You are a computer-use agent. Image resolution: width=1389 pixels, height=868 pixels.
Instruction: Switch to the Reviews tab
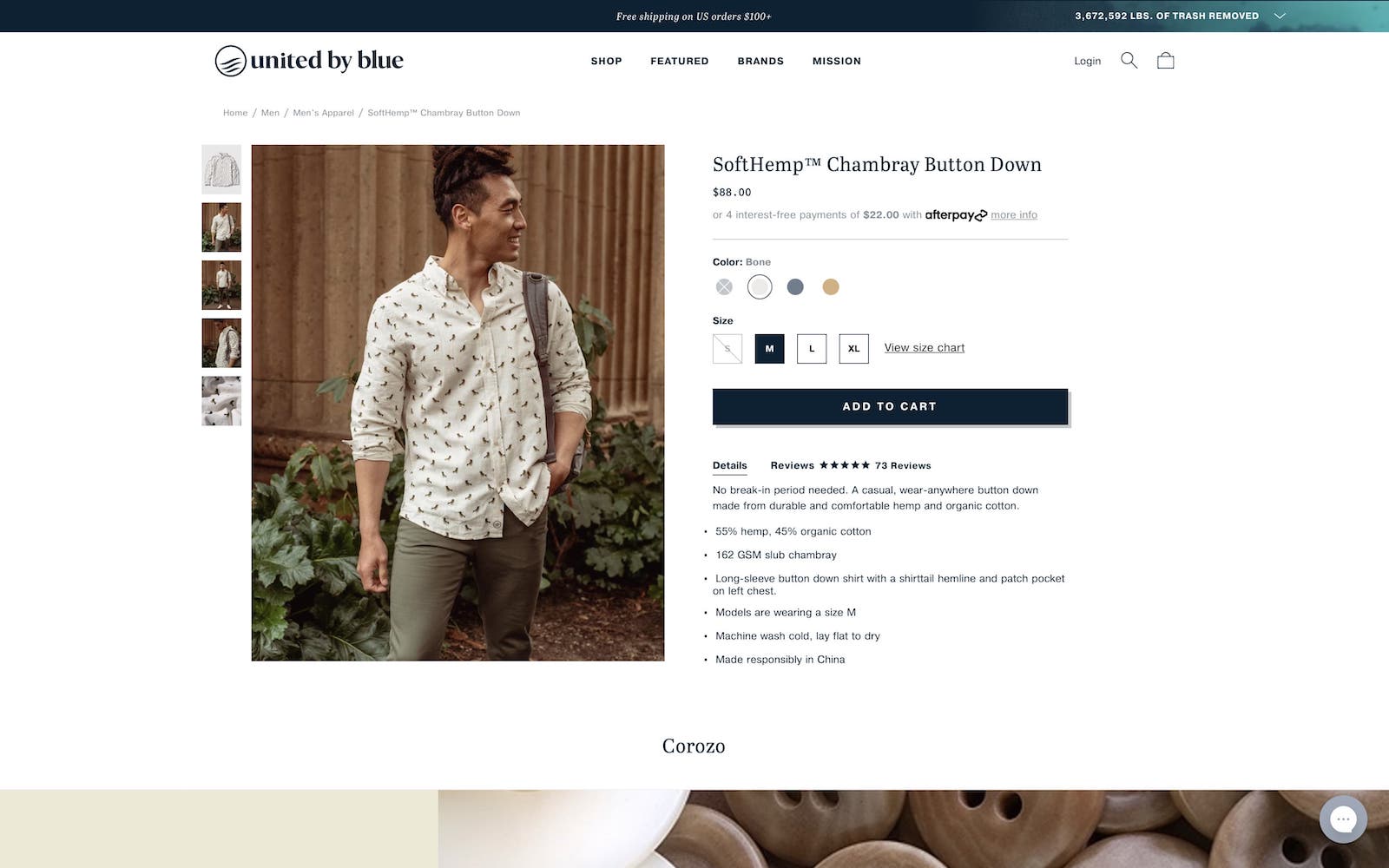point(792,465)
